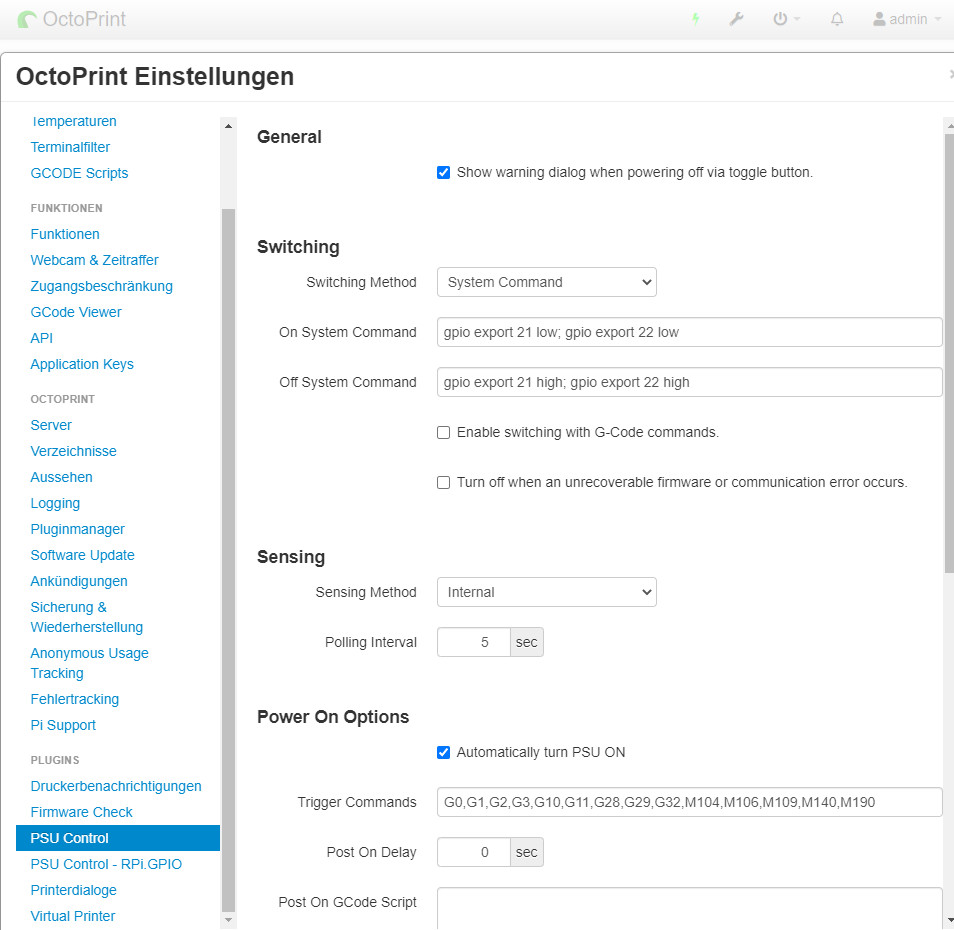Open the Pluginmanager settings section
Screen dimensions: 954x930
pyautogui.click(x=77, y=529)
